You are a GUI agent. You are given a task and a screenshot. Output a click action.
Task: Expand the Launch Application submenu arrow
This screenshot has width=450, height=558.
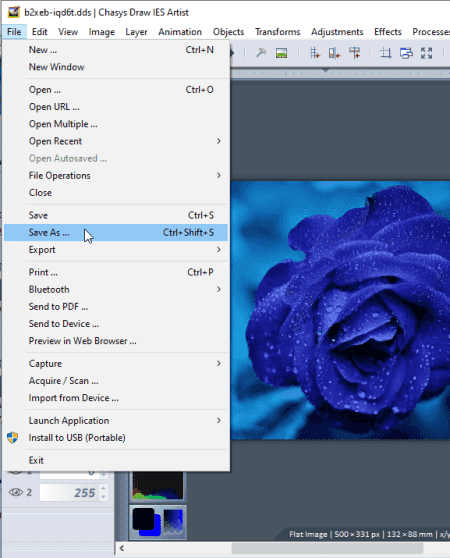(219, 420)
